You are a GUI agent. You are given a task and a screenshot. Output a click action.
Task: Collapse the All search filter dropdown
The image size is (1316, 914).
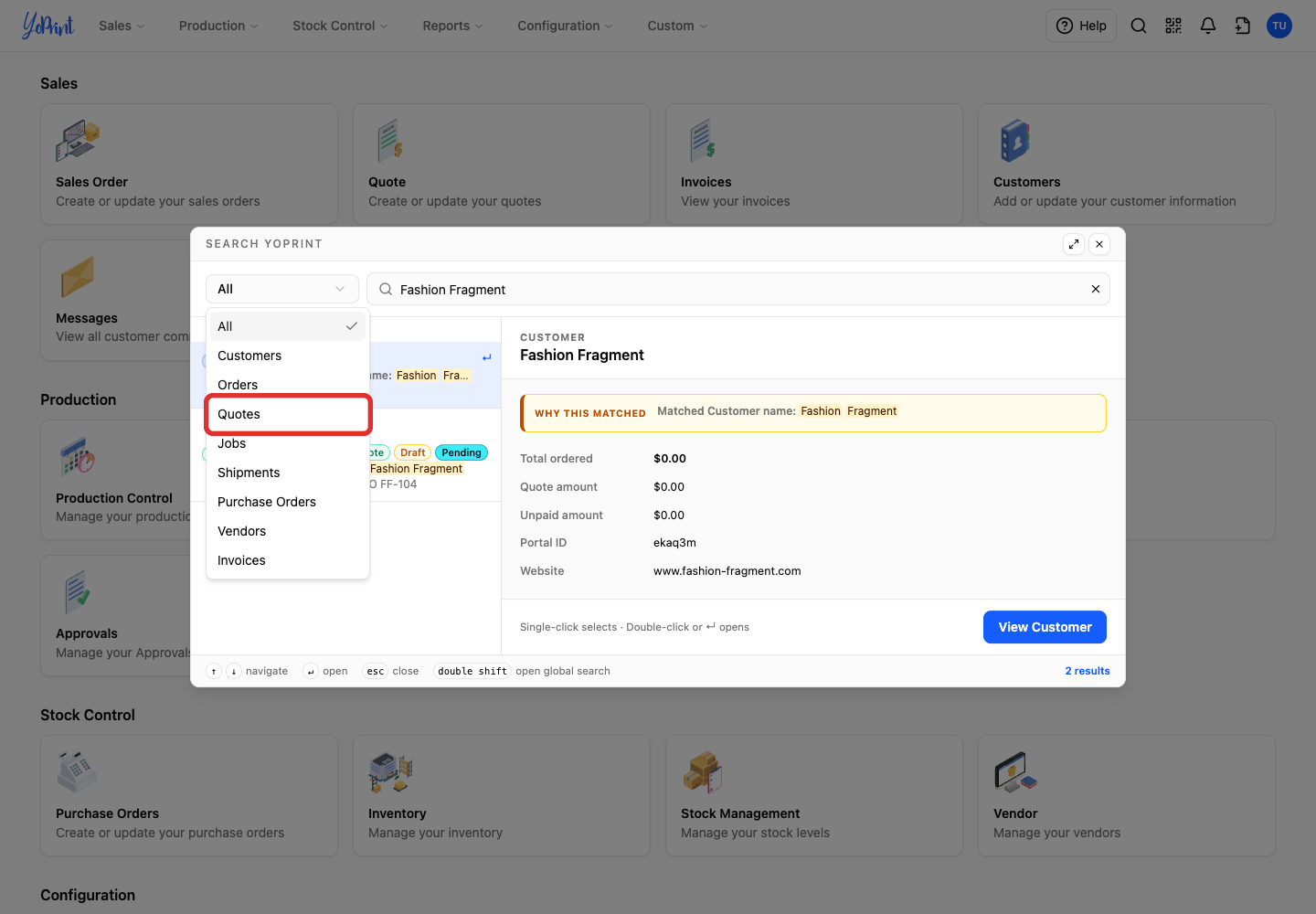(281, 289)
